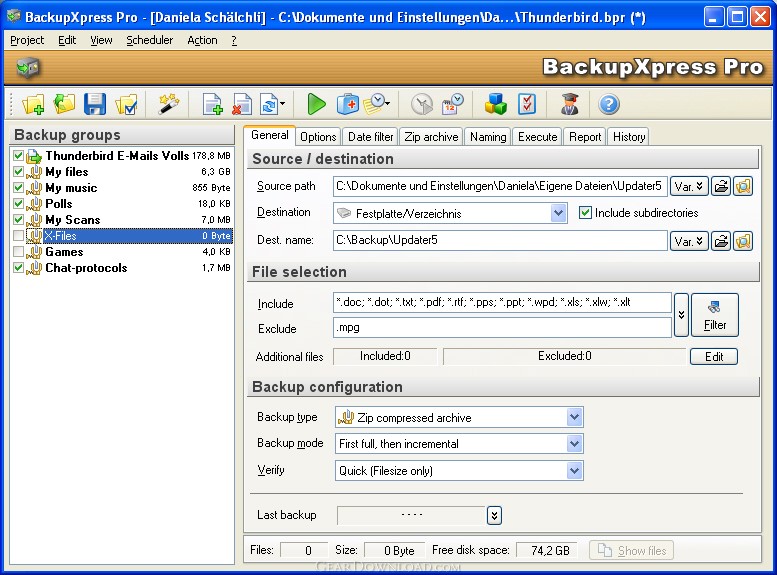Open the Edit menu
The width and height of the screenshot is (777, 575).
67,40
